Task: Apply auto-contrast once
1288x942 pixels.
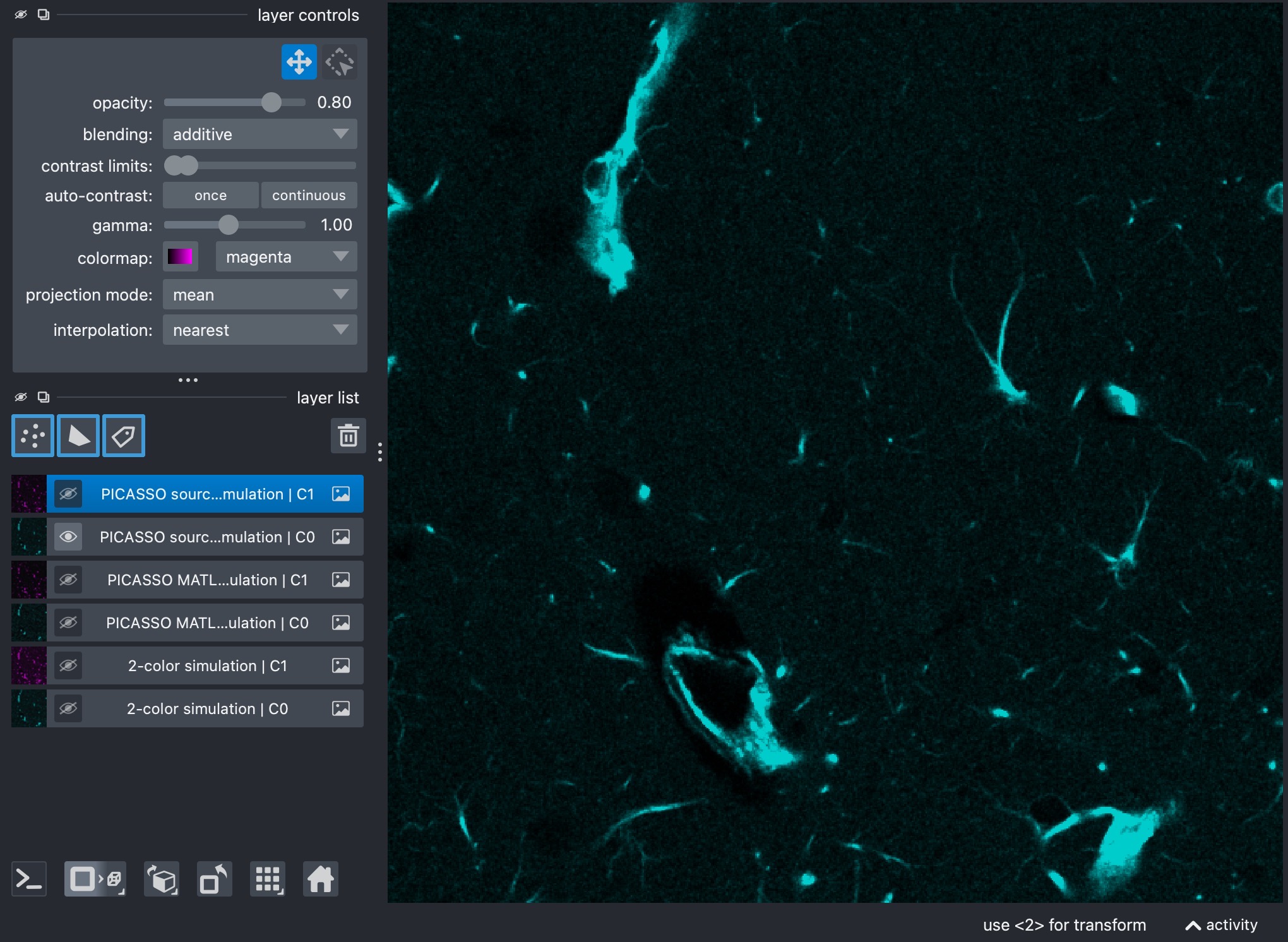Action: (x=211, y=196)
